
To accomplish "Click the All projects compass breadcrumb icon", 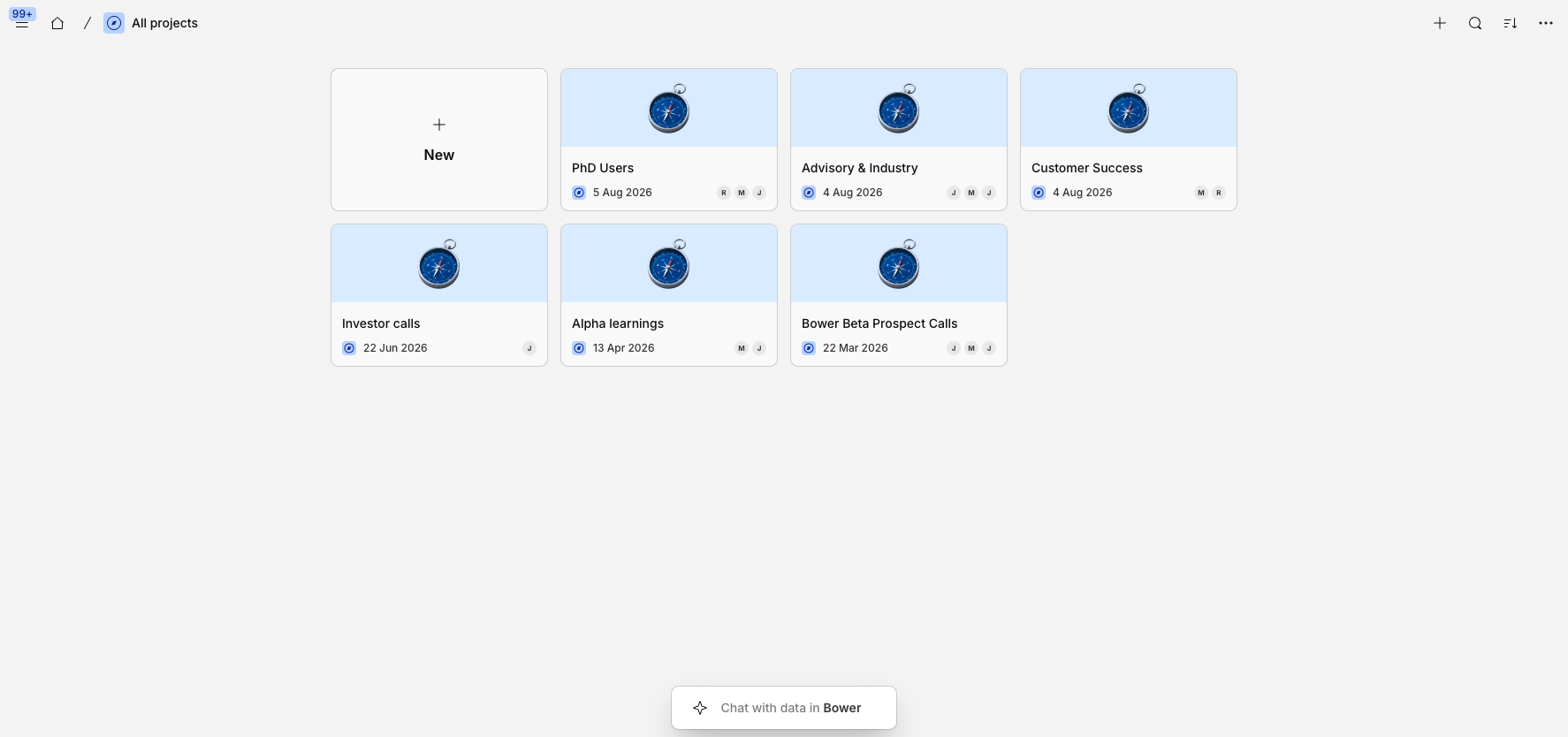I will coord(114,23).
